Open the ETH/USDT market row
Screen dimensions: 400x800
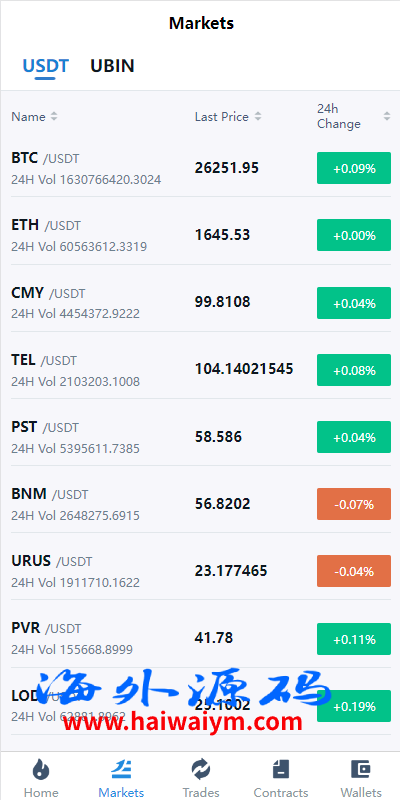pos(200,235)
